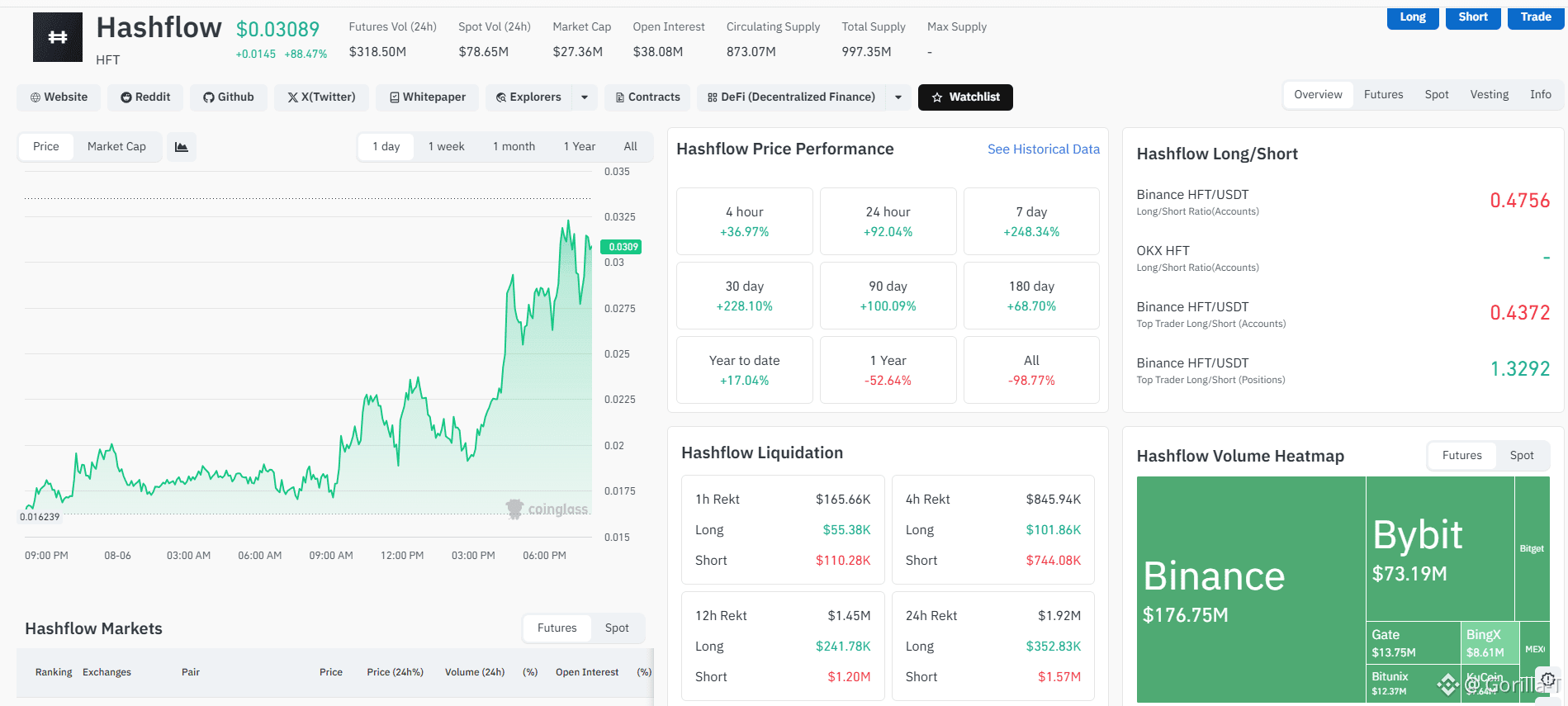The width and height of the screenshot is (1568, 706).
Task: Click the Bitunix heatmap block
Action: (x=1414, y=683)
